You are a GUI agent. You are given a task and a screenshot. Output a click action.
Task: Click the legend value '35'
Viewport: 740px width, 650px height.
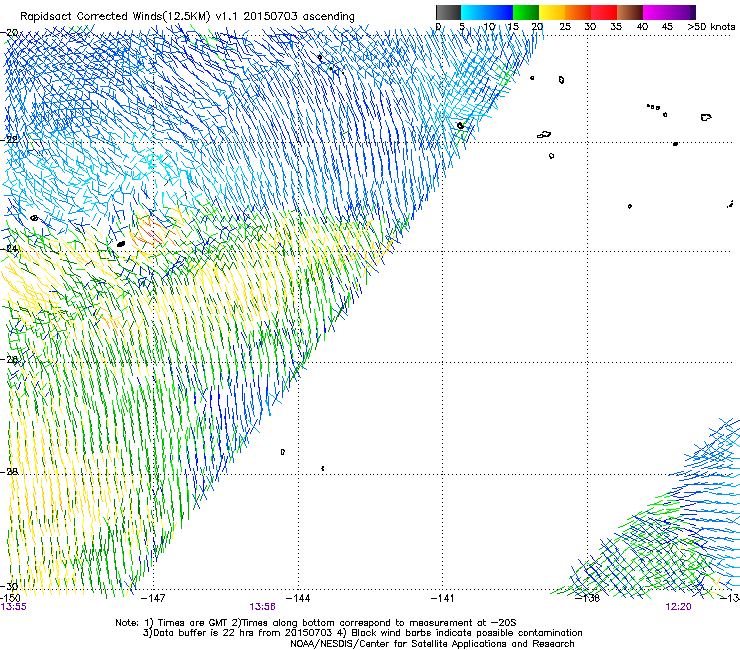pyautogui.click(x=616, y=27)
